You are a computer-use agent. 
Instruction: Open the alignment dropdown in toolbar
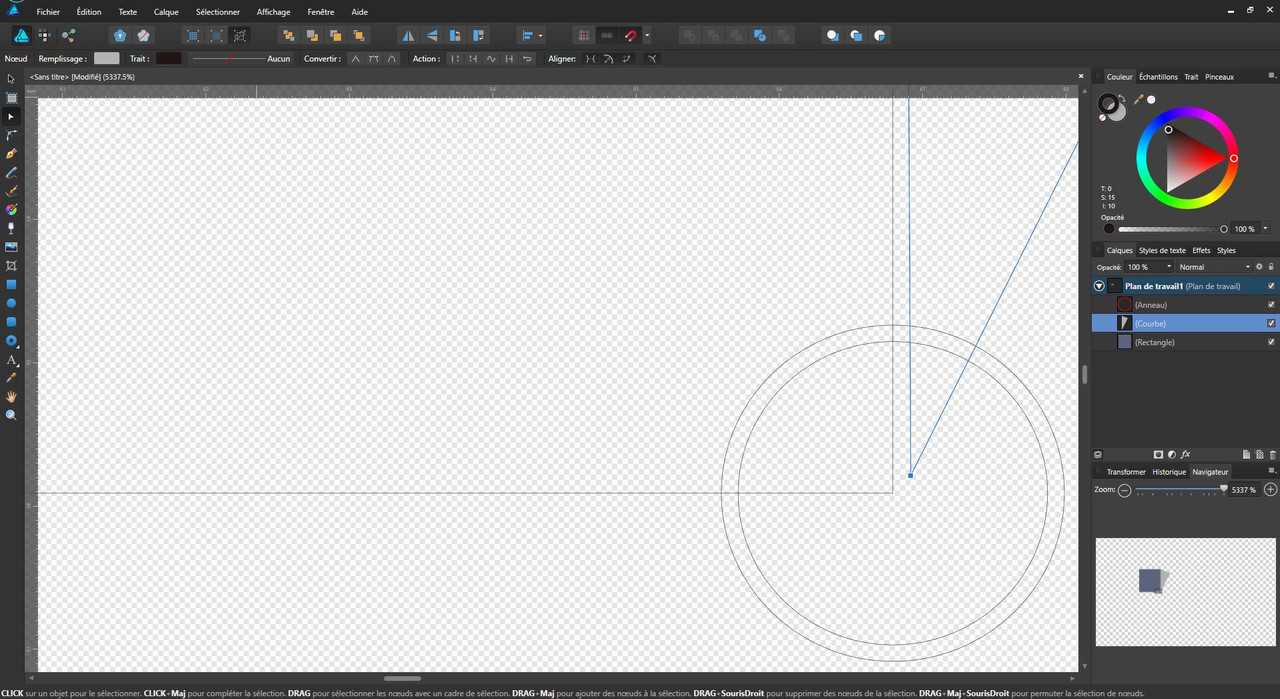click(532, 35)
